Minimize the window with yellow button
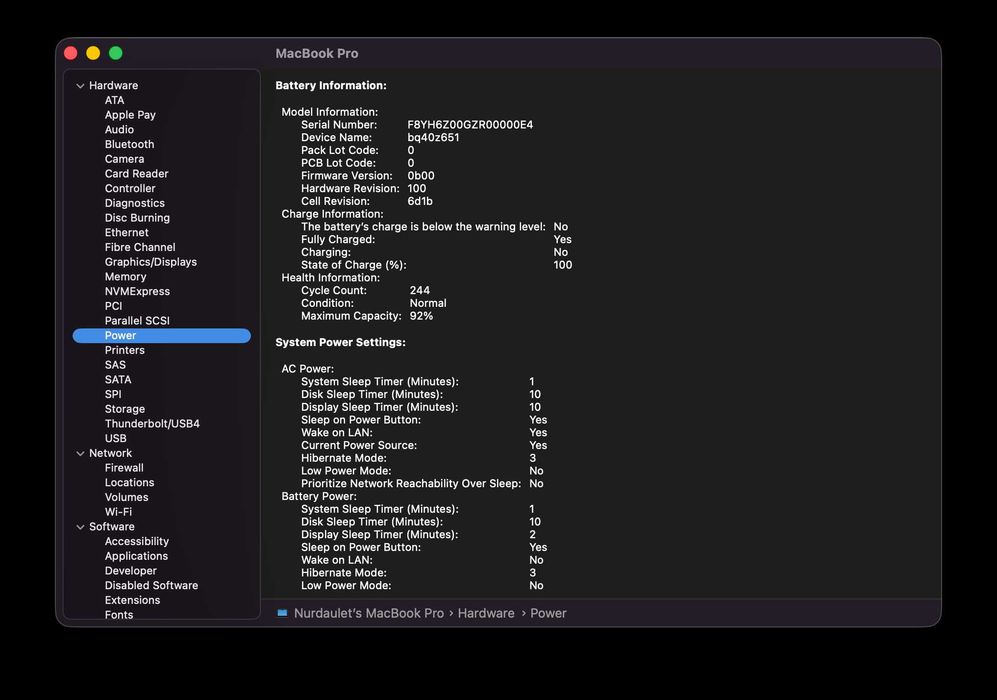997x700 pixels. [93, 53]
